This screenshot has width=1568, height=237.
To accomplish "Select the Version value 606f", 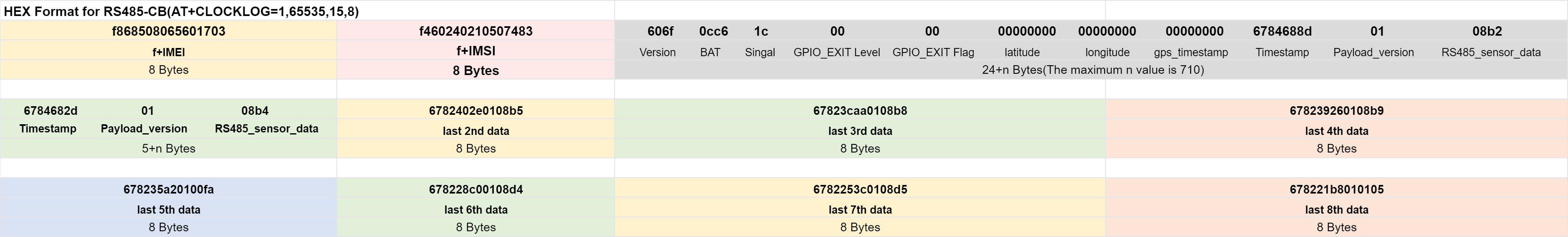I will click(660, 31).
